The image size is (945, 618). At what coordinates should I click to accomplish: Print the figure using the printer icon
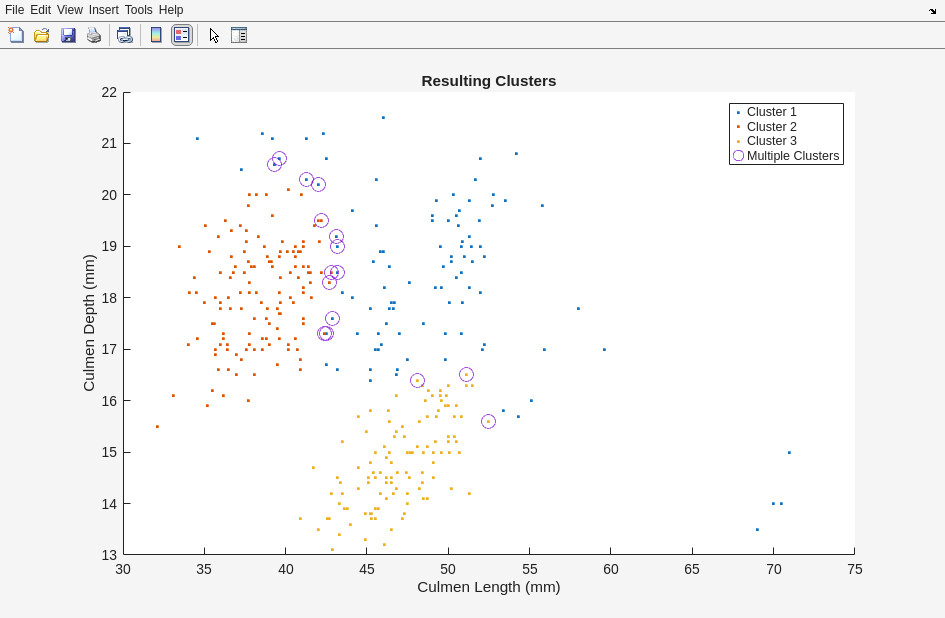pos(94,35)
